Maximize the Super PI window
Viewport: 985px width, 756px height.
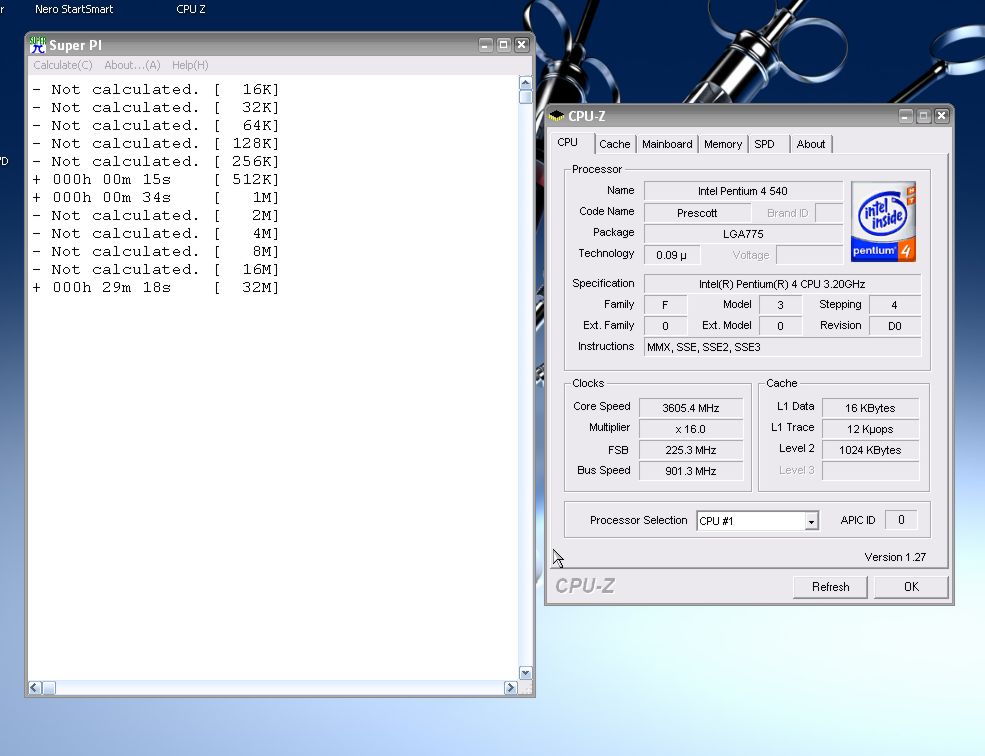point(503,45)
